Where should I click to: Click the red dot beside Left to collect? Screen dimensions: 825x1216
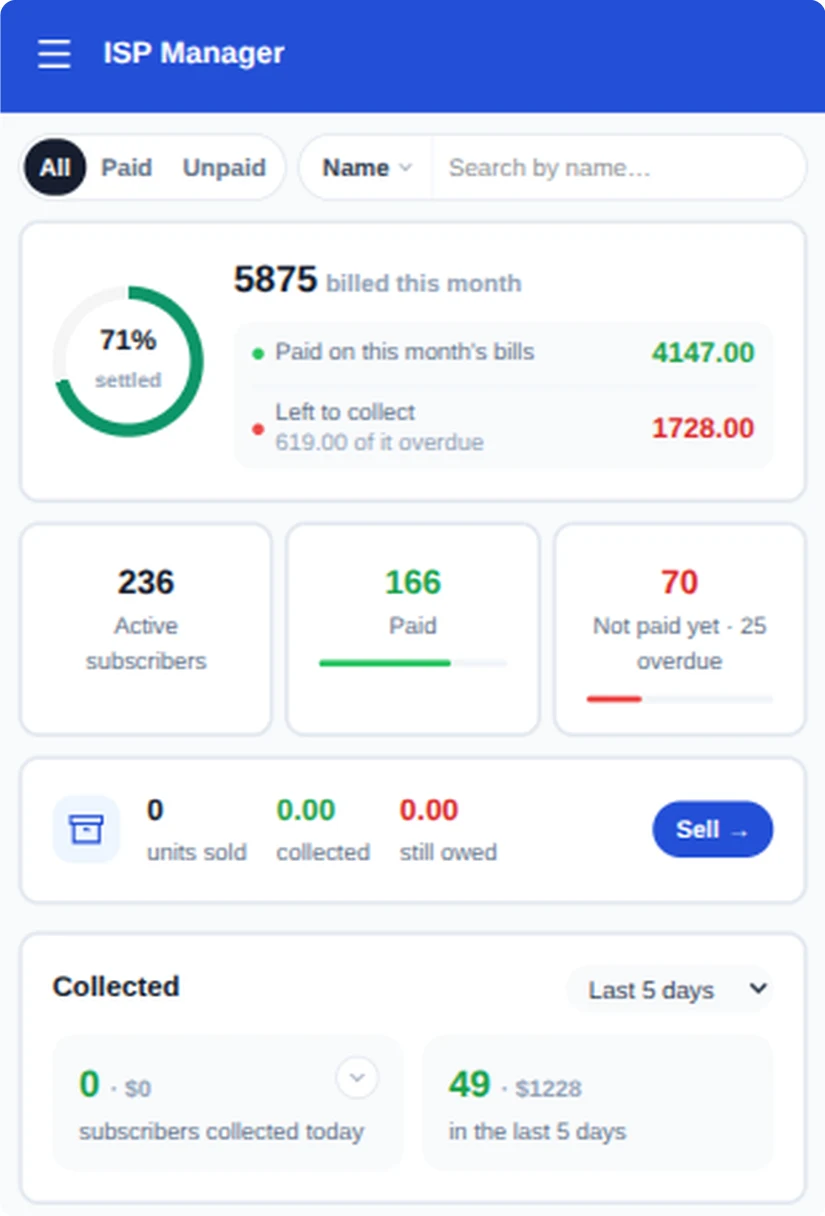tap(258, 429)
